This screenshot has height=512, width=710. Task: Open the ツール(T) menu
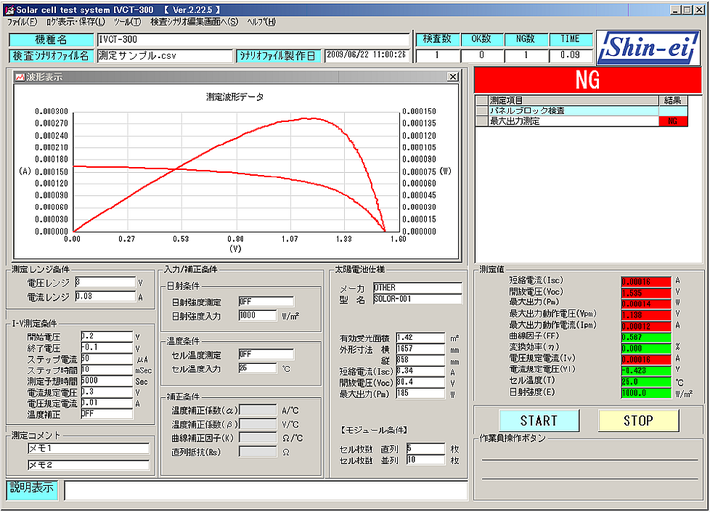pyautogui.click(x=127, y=22)
